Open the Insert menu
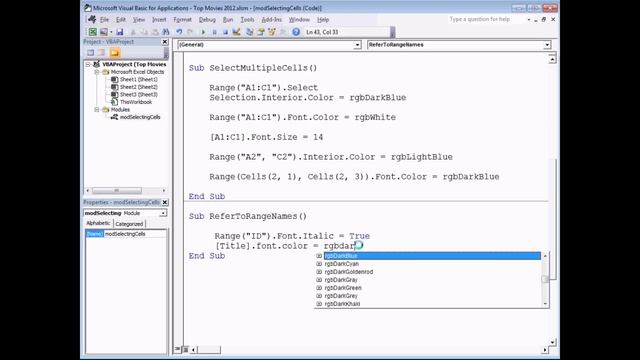The image size is (640, 360). (x=159, y=20)
